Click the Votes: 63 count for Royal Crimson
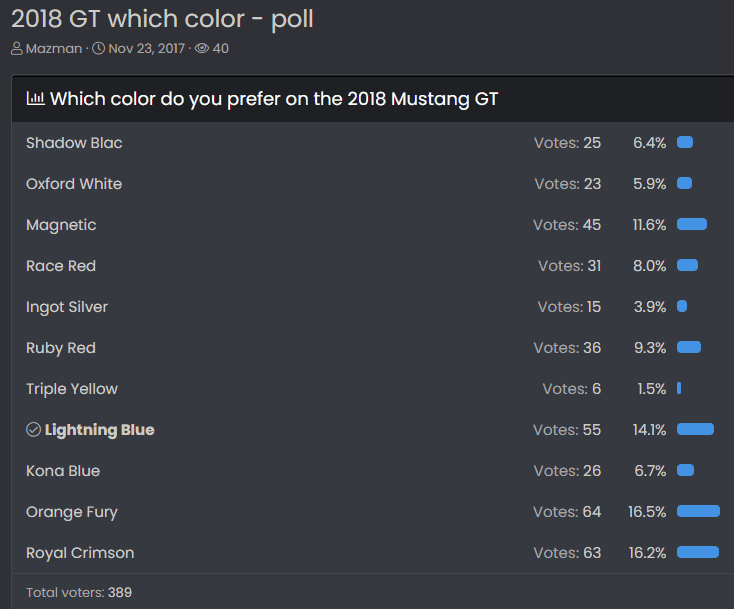The image size is (734, 609). click(567, 553)
